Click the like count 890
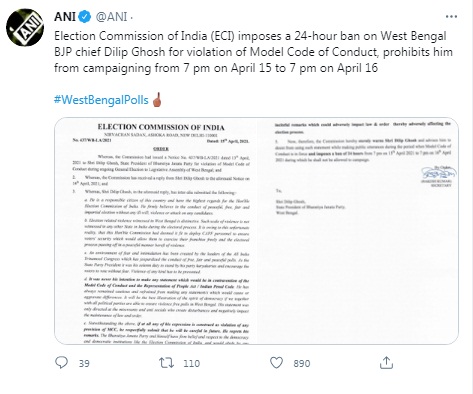Image resolution: width=473 pixels, height=394 pixels. (x=302, y=363)
